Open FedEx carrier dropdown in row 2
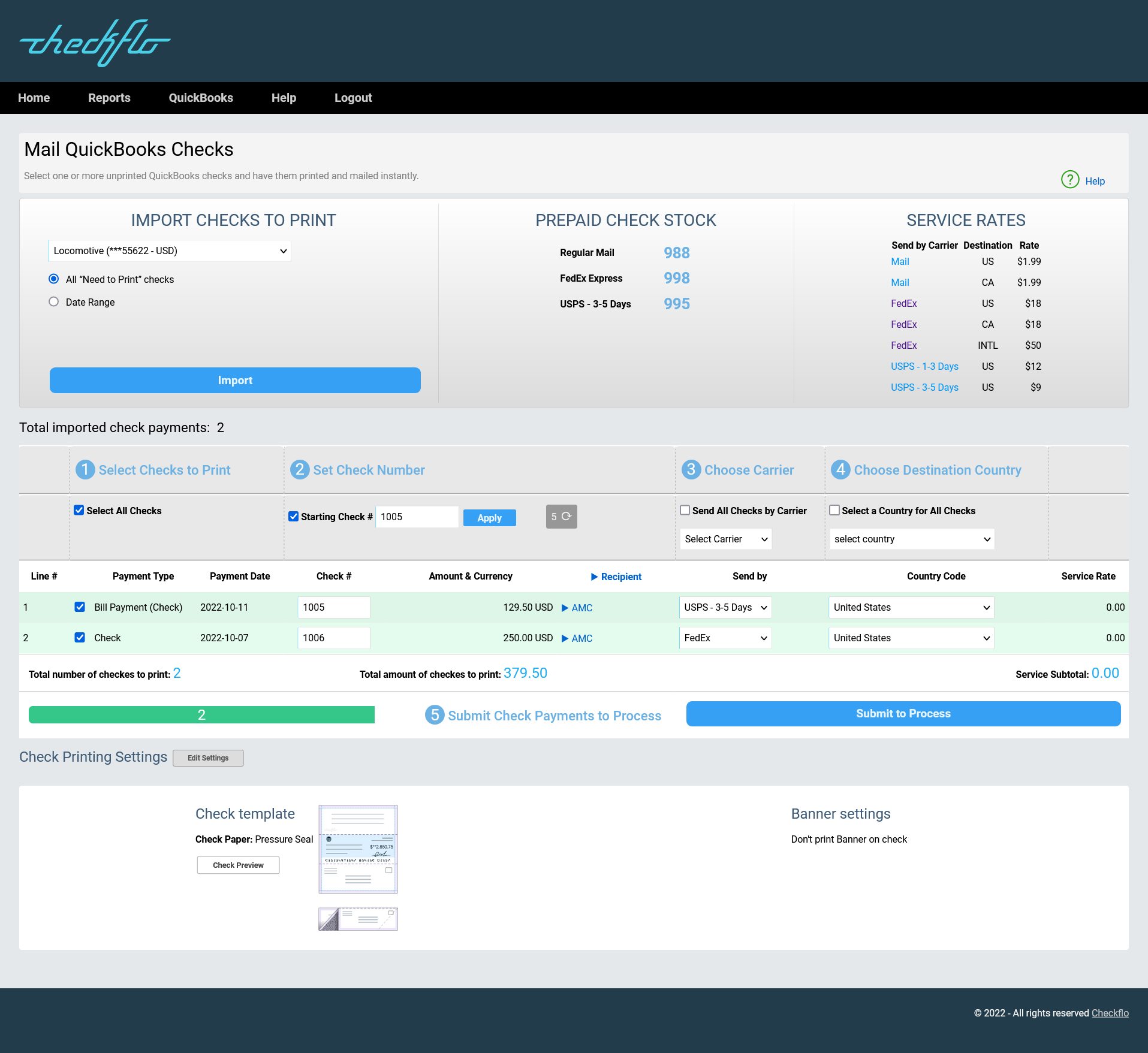This screenshot has height=1053, width=1148. click(x=725, y=638)
